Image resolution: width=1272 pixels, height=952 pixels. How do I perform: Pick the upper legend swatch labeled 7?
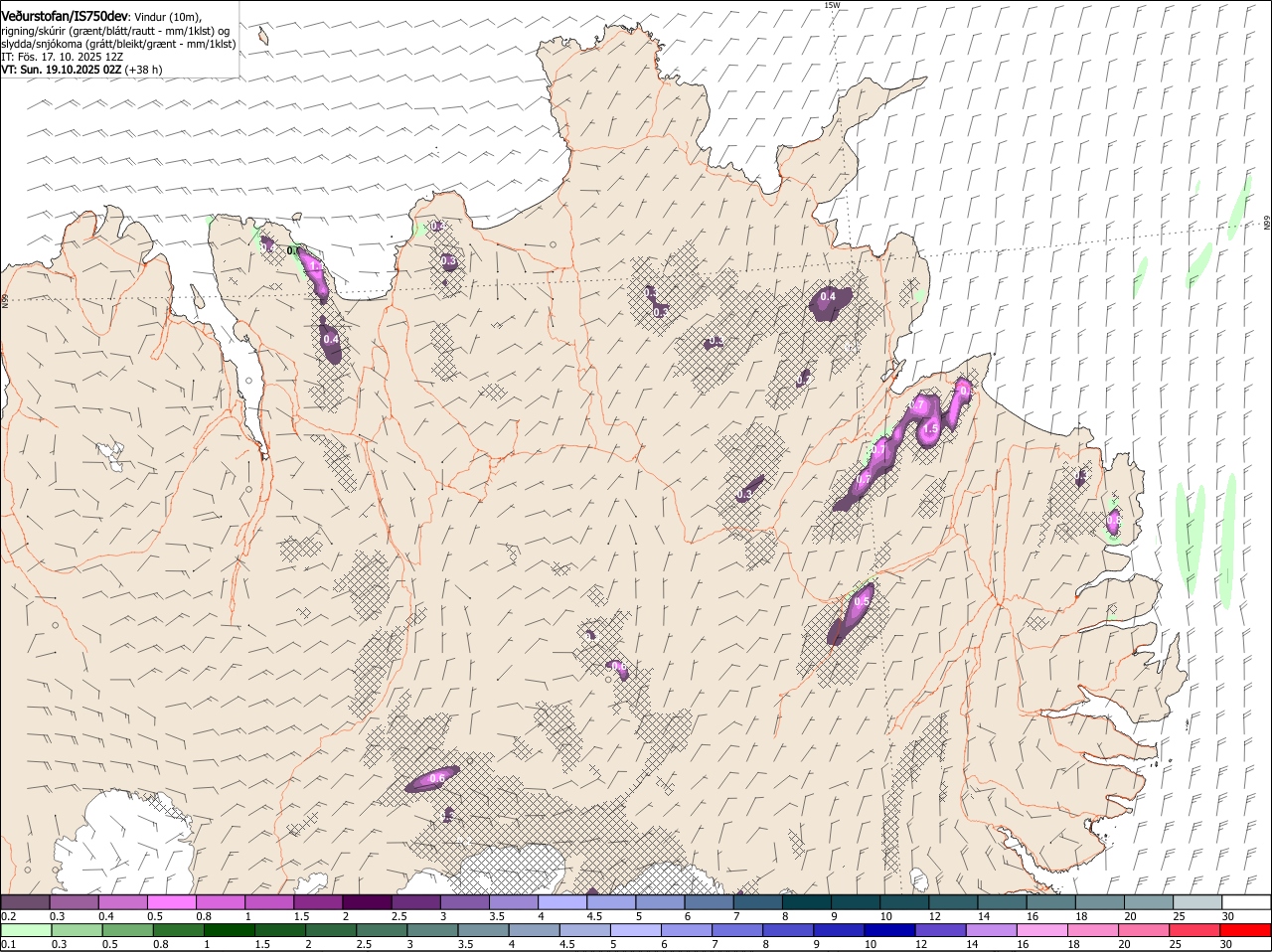coord(756,901)
